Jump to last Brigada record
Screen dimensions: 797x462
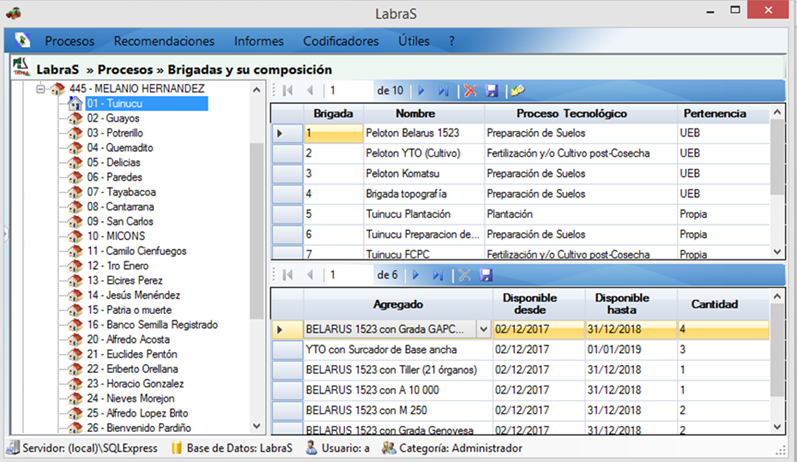443,90
